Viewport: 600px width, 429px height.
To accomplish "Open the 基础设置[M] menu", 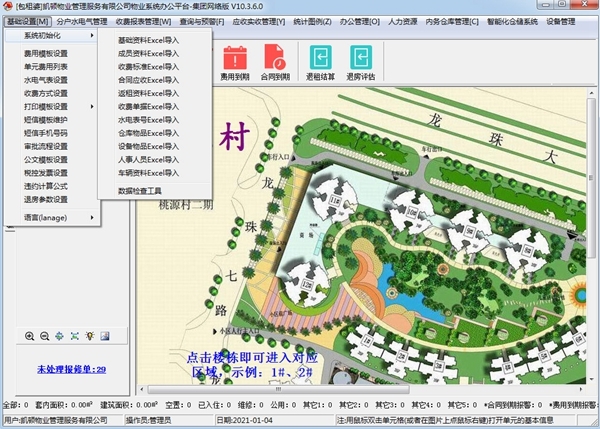I will 28,21.
